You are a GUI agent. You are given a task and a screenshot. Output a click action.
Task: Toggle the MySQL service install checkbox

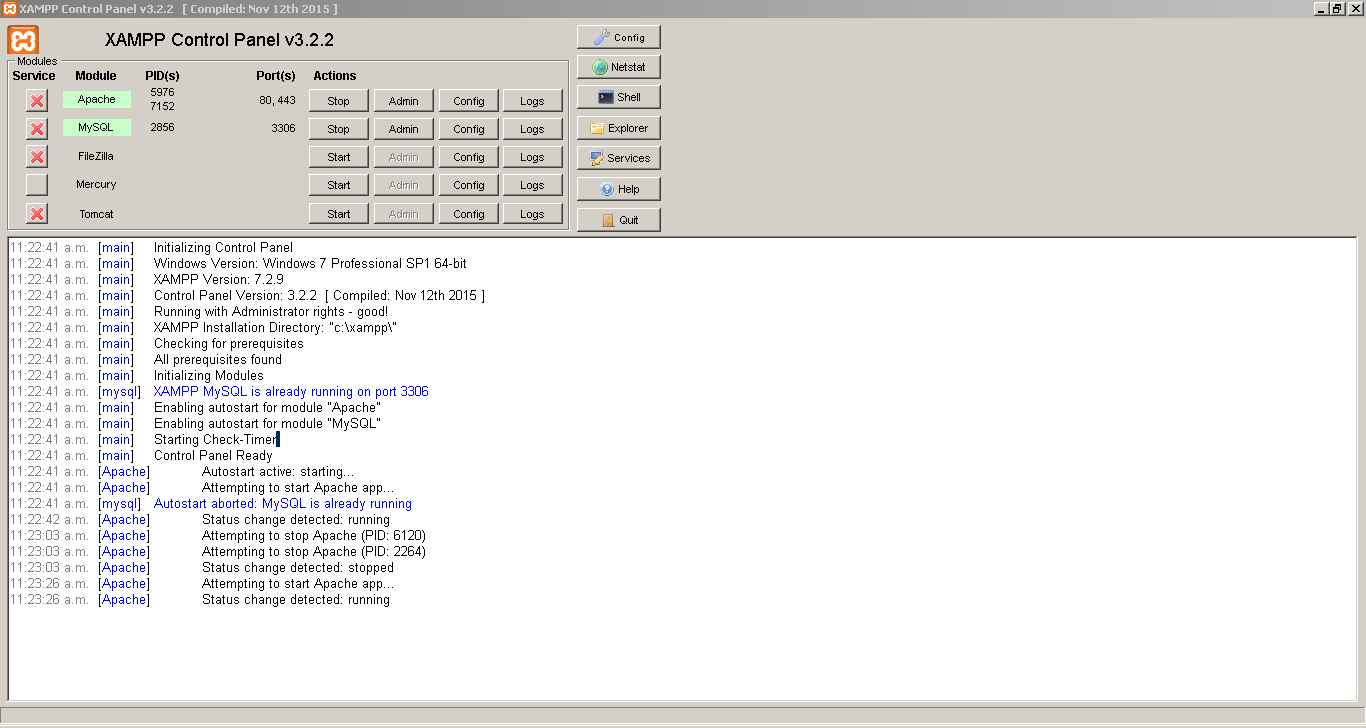click(x=37, y=128)
